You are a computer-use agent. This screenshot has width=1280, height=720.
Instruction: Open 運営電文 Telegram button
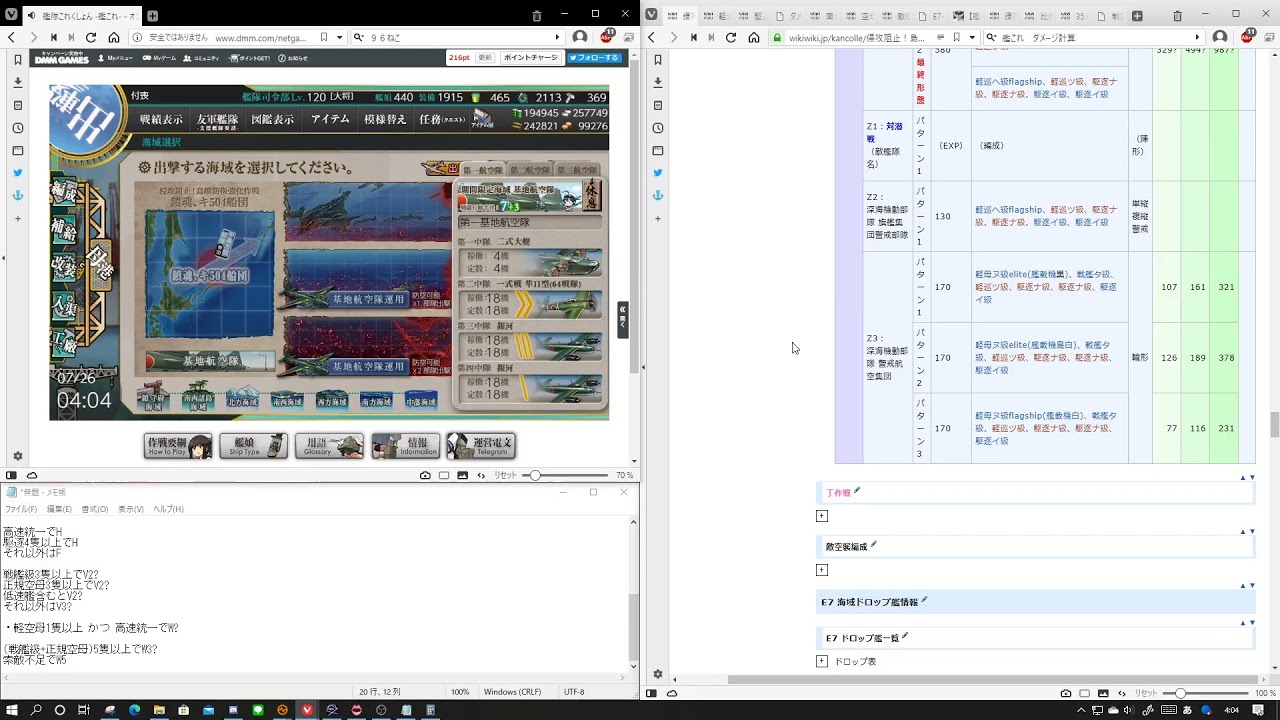(481, 446)
